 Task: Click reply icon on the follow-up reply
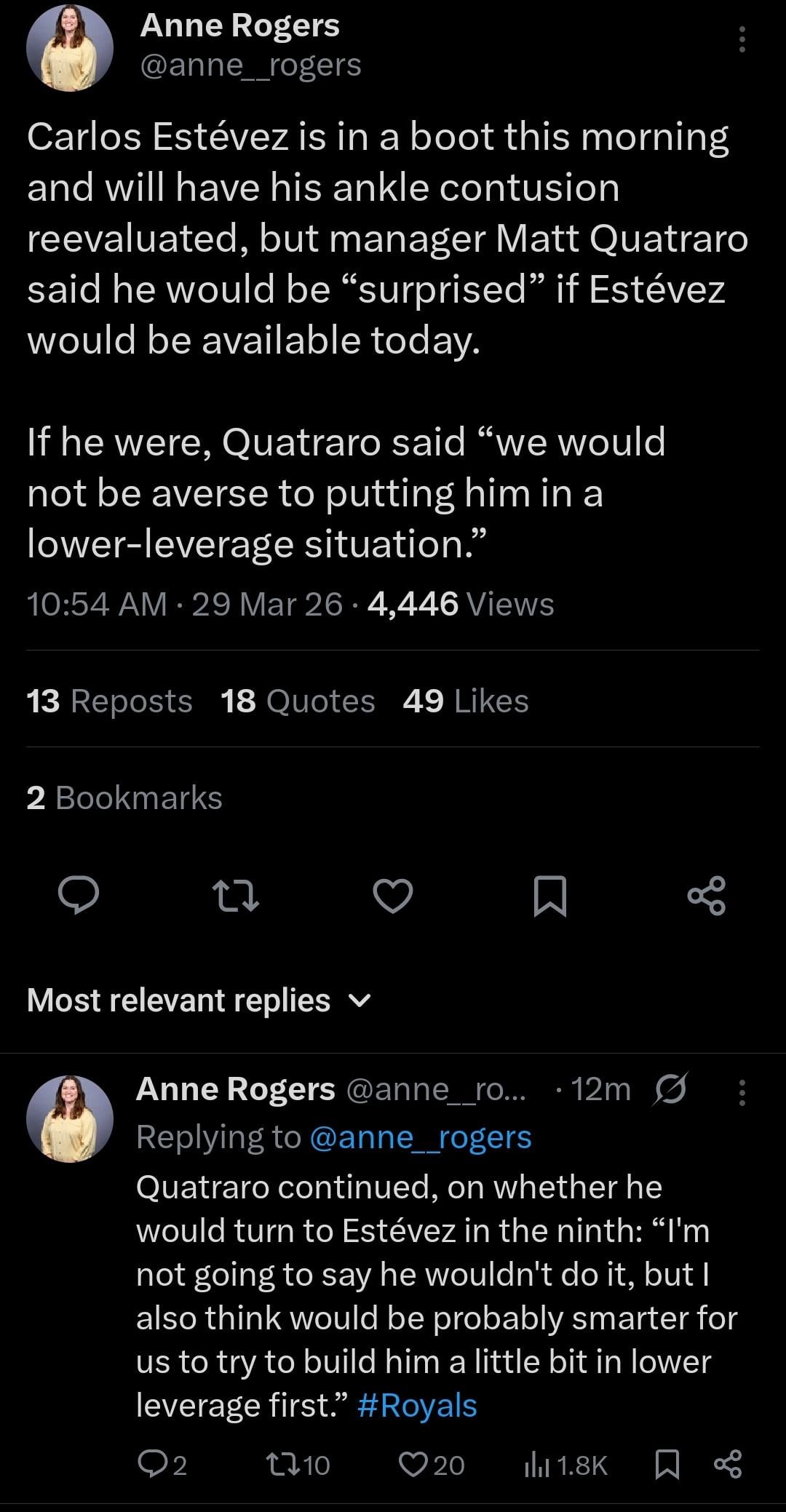152,1464
